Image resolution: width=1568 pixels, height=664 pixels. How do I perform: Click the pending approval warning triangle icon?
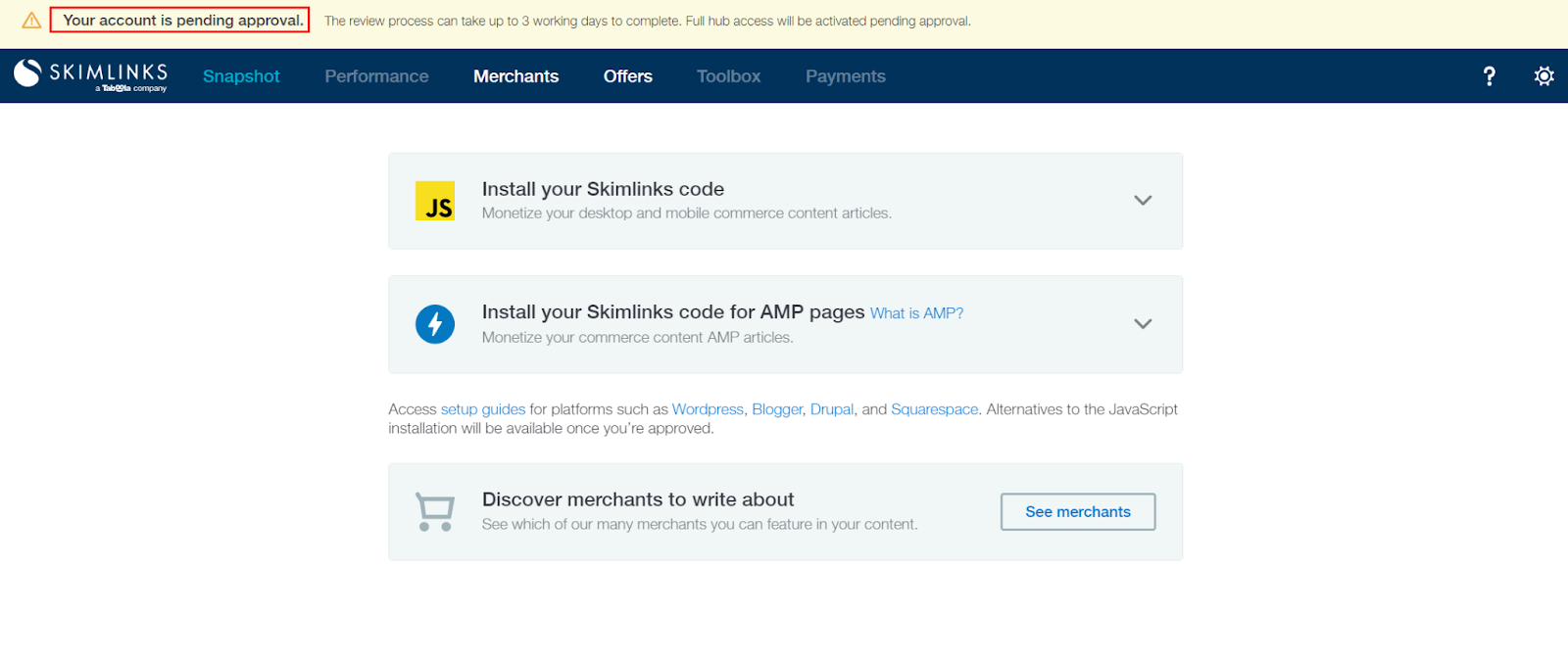(31, 21)
